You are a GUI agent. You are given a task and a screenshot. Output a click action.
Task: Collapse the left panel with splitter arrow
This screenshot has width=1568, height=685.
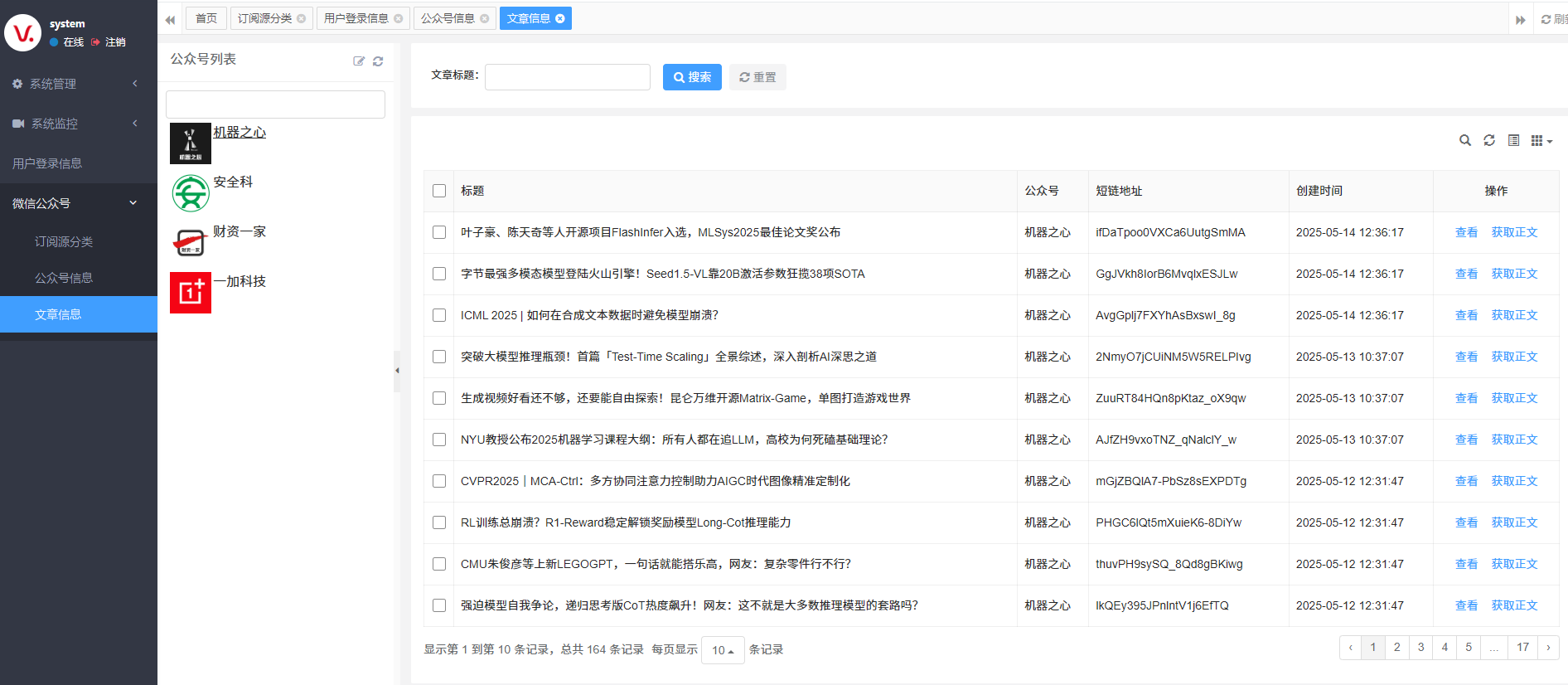[x=397, y=371]
